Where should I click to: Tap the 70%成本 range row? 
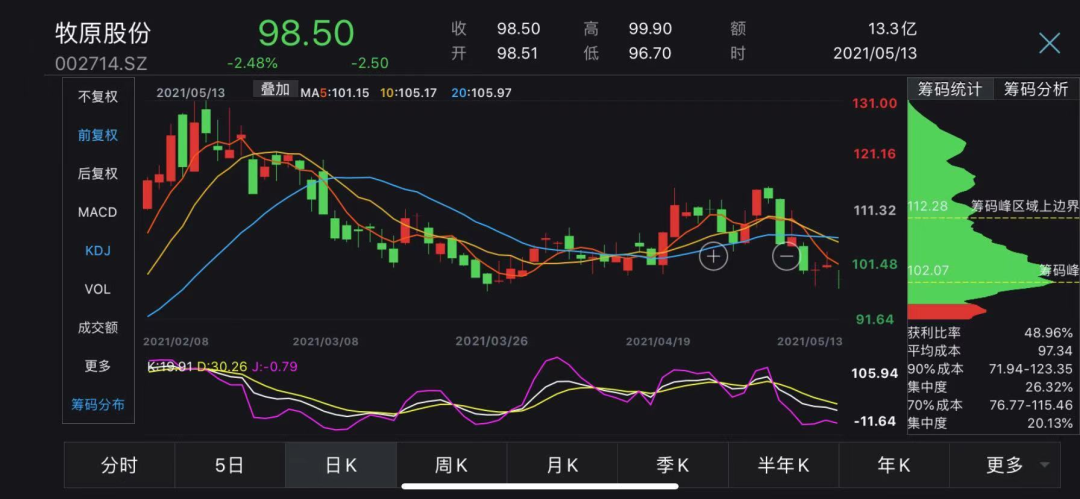[x=990, y=405]
